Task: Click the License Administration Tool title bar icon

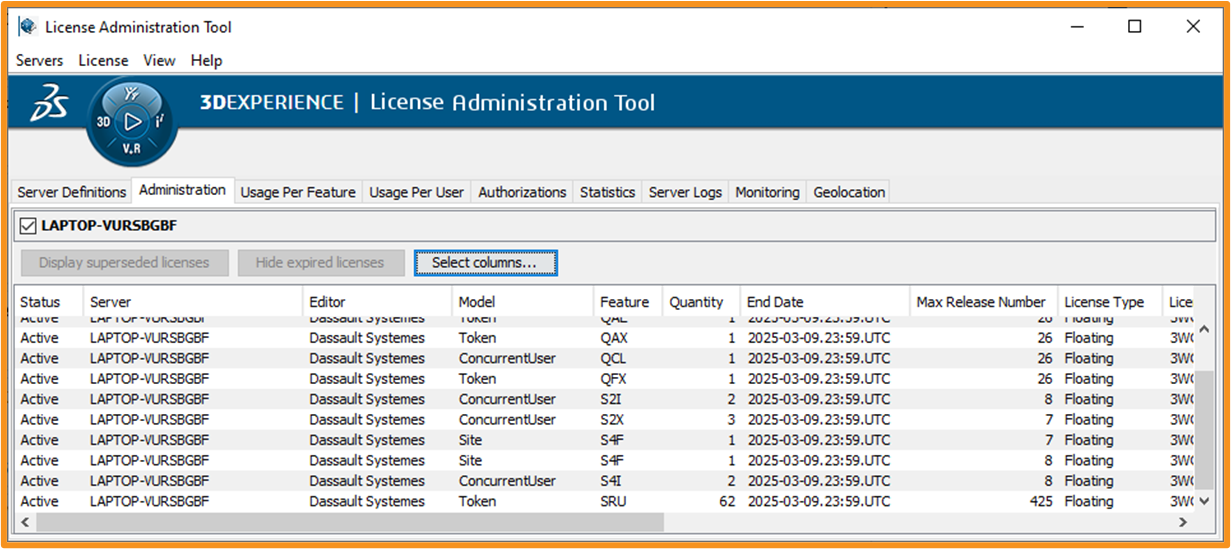Action: pyautogui.click(x=28, y=27)
